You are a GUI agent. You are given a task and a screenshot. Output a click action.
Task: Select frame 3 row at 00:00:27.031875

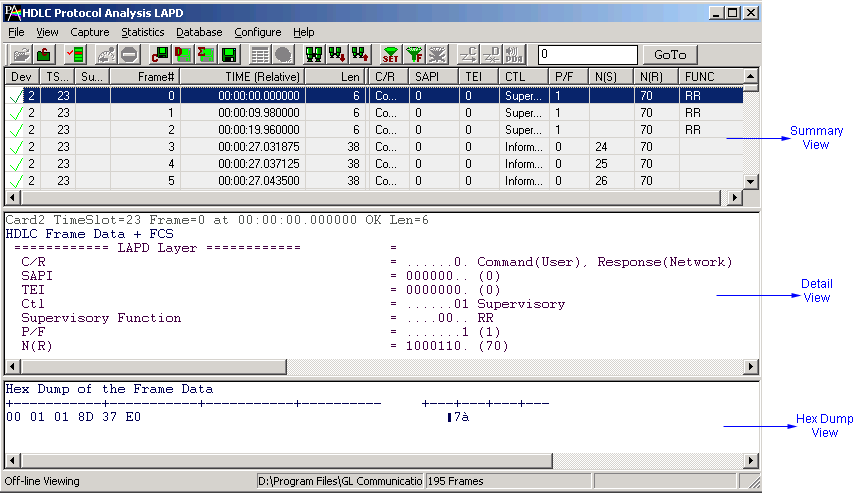pyautogui.click(x=374, y=147)
